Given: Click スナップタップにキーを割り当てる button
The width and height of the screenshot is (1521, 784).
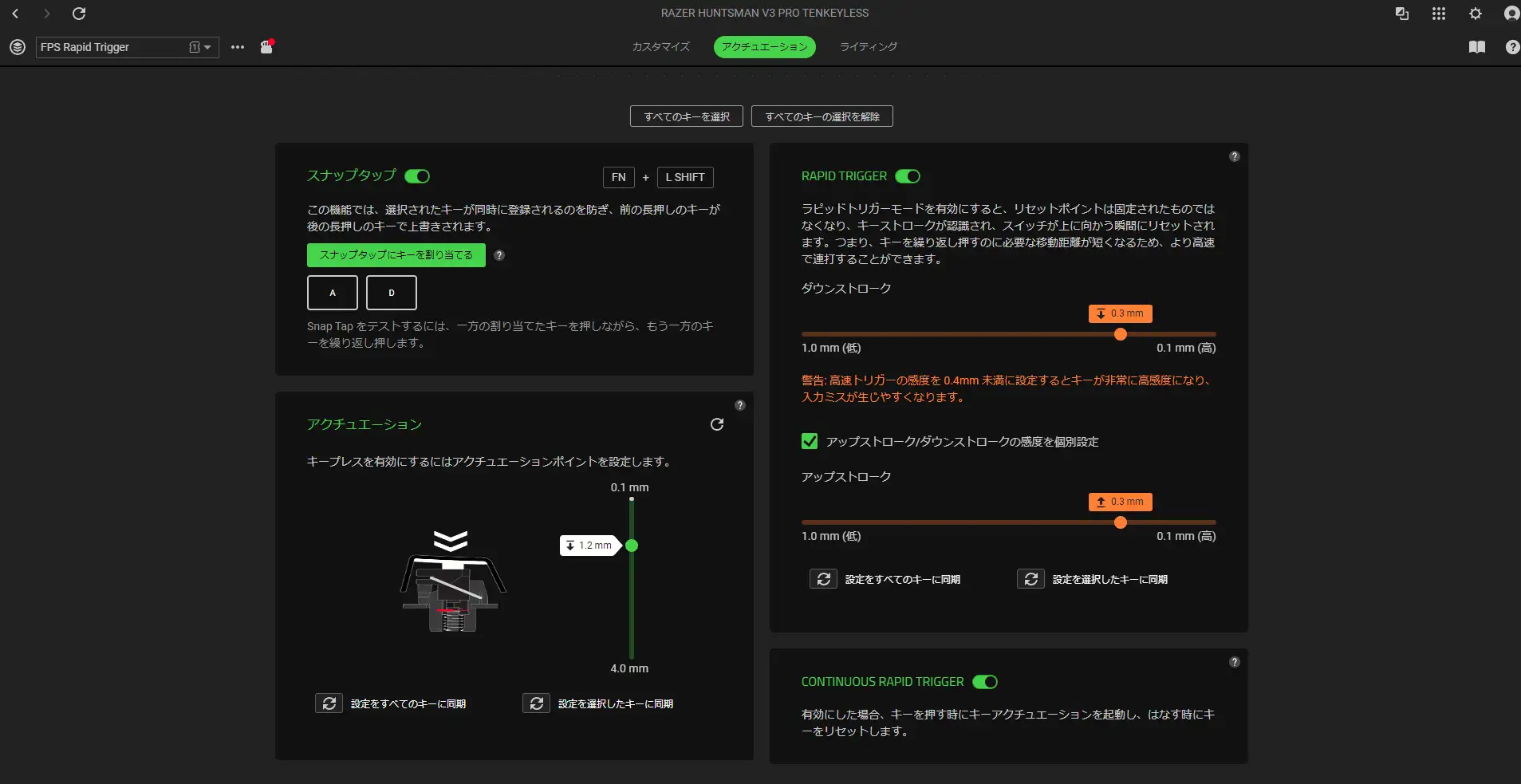Looking at the screenshot, I should point(396,255).
